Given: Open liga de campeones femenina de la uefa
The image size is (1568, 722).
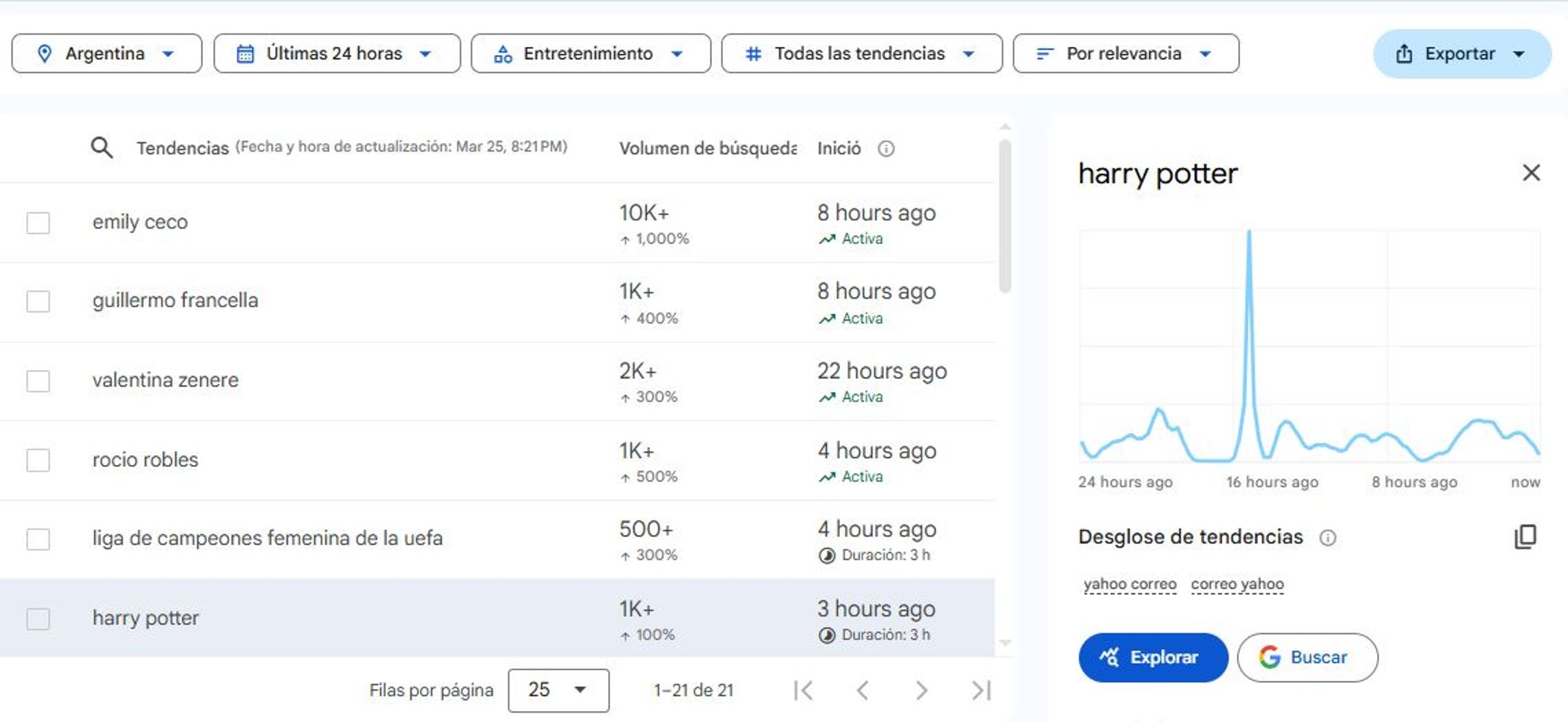Looking at the screenshot, I should 267,539.
